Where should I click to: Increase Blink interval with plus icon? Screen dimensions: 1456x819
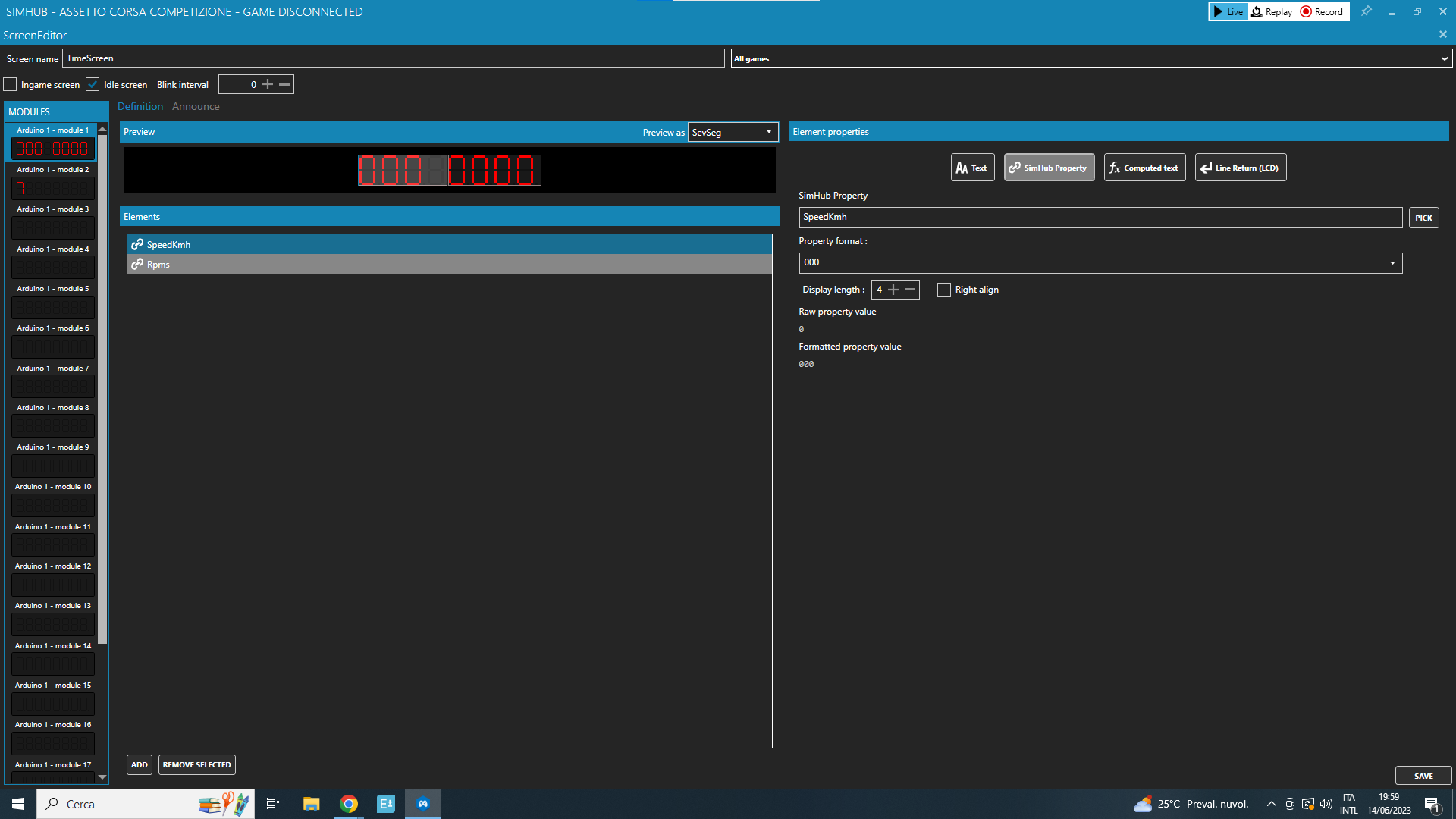tap(268, 84)
